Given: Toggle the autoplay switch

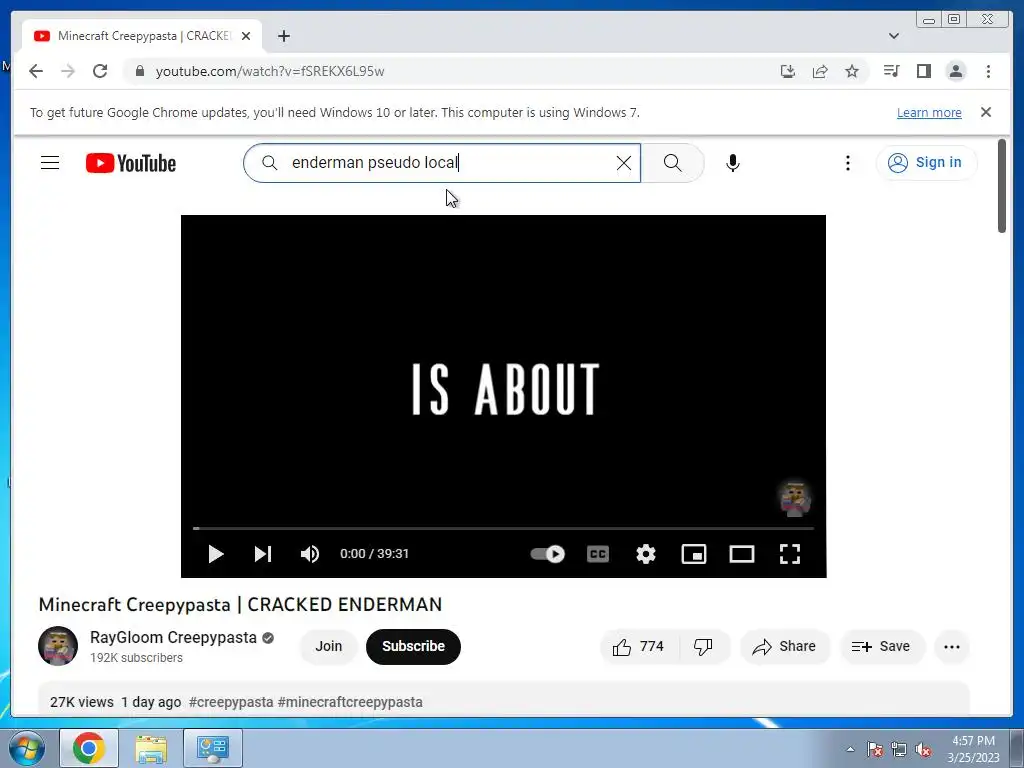Looking at the screenshot, I should tap(547, 554).
